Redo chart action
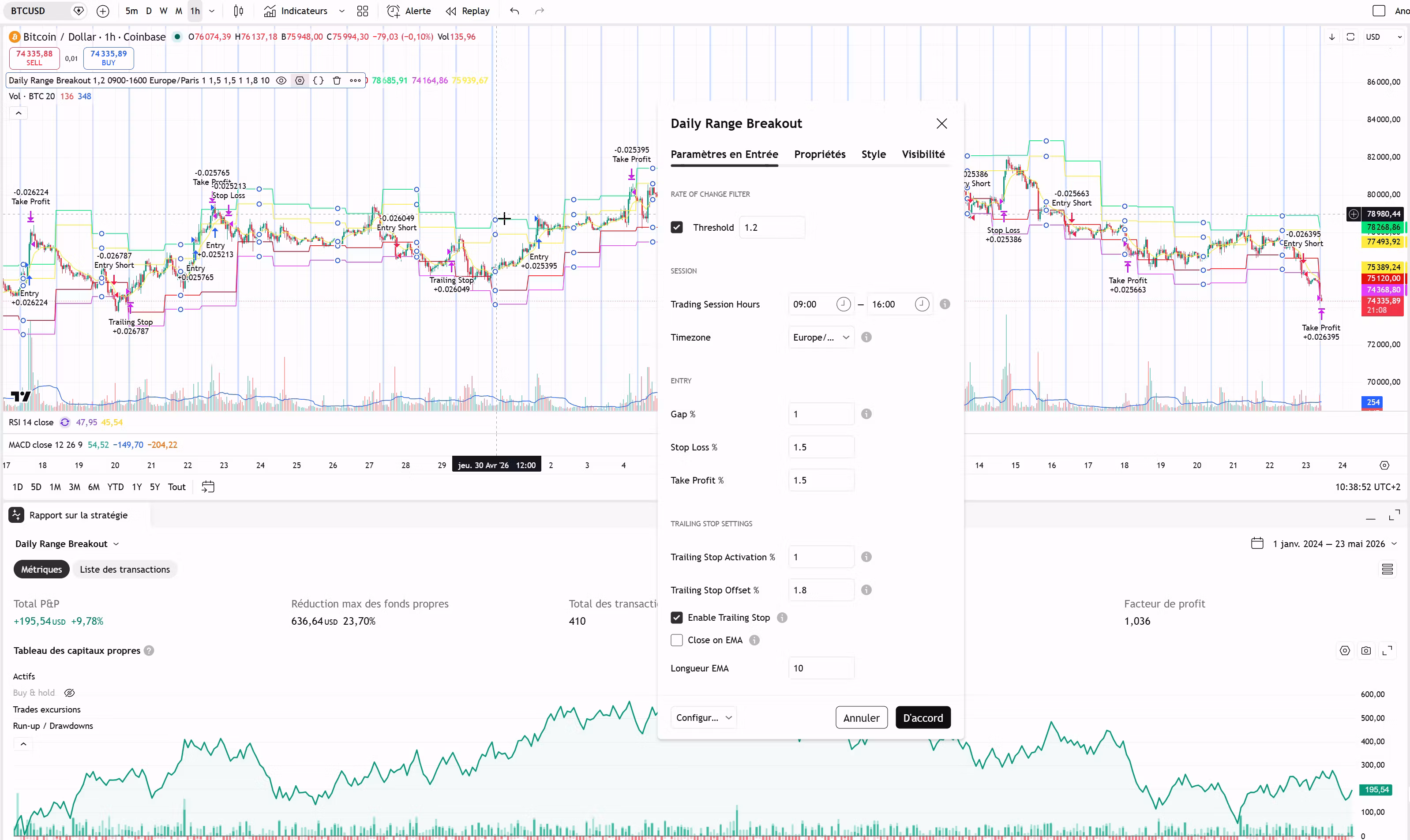 (x=540, y=11)
